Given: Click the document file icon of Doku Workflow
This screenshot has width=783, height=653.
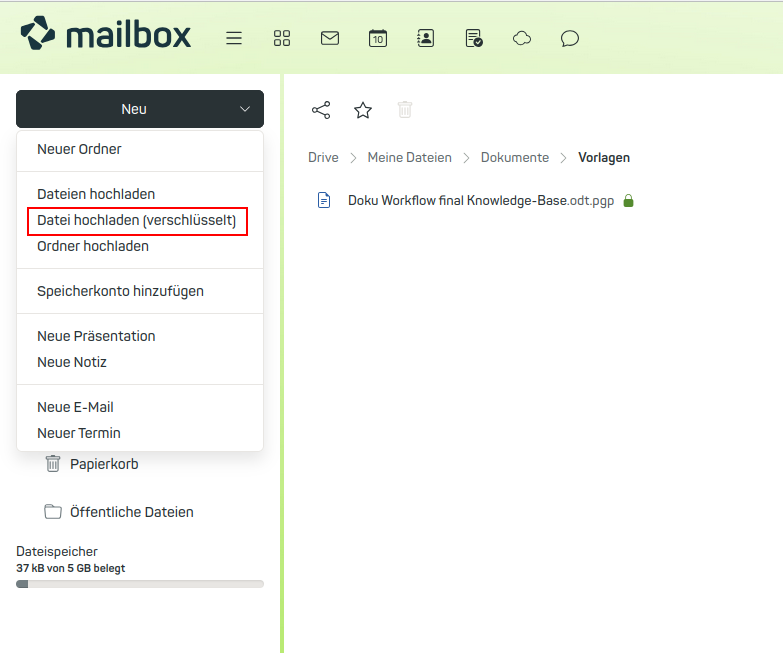Looking at the screenshot, I should point(324,200).
